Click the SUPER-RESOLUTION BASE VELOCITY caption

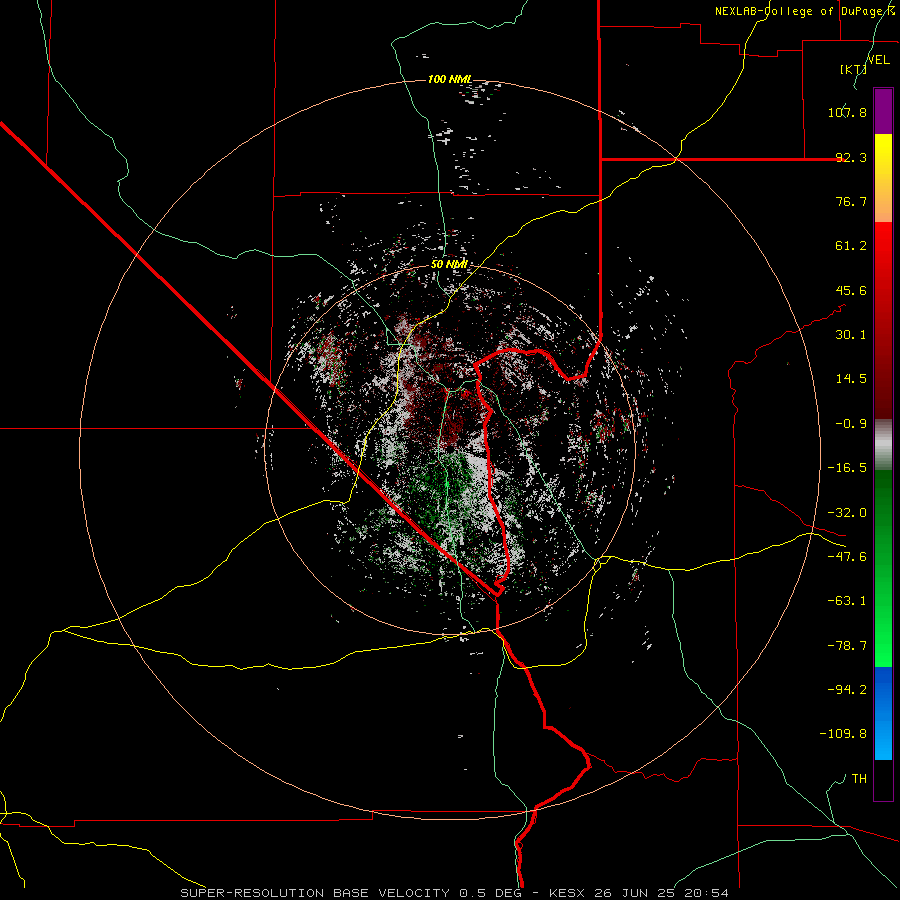coord(315,893)
